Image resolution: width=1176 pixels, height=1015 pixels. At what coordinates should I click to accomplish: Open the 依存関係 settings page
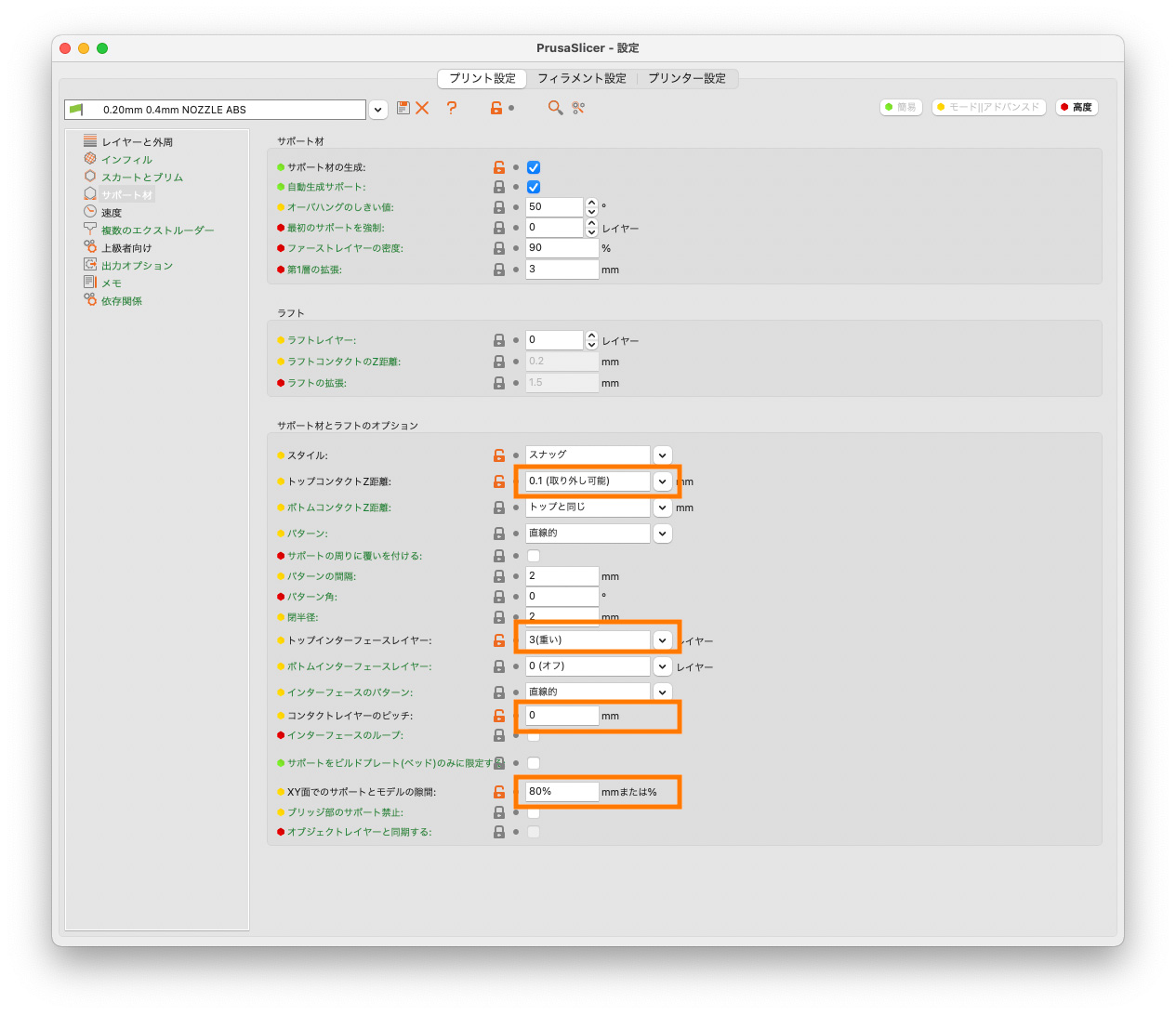[122, 301]
